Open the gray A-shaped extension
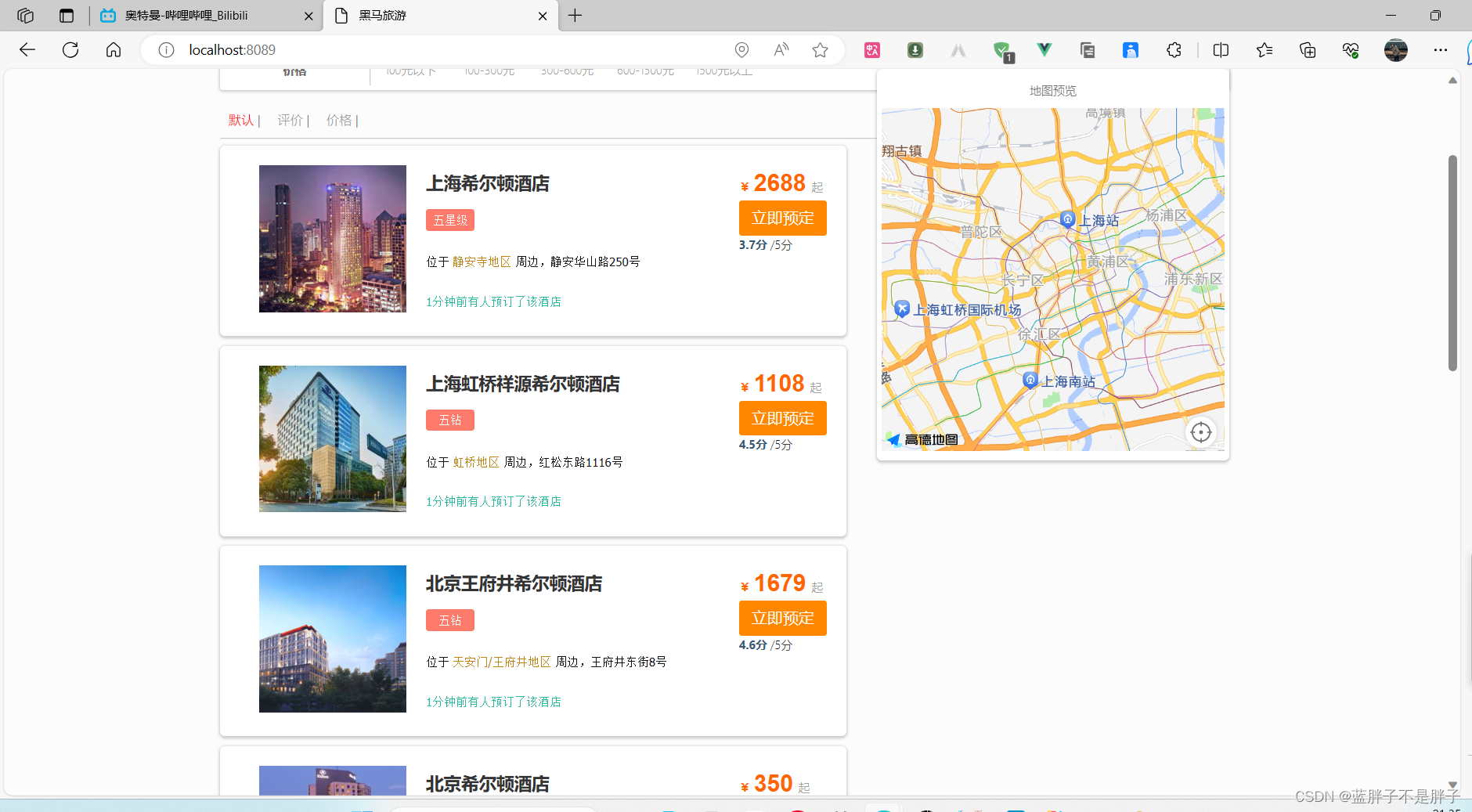 (958, 50)
